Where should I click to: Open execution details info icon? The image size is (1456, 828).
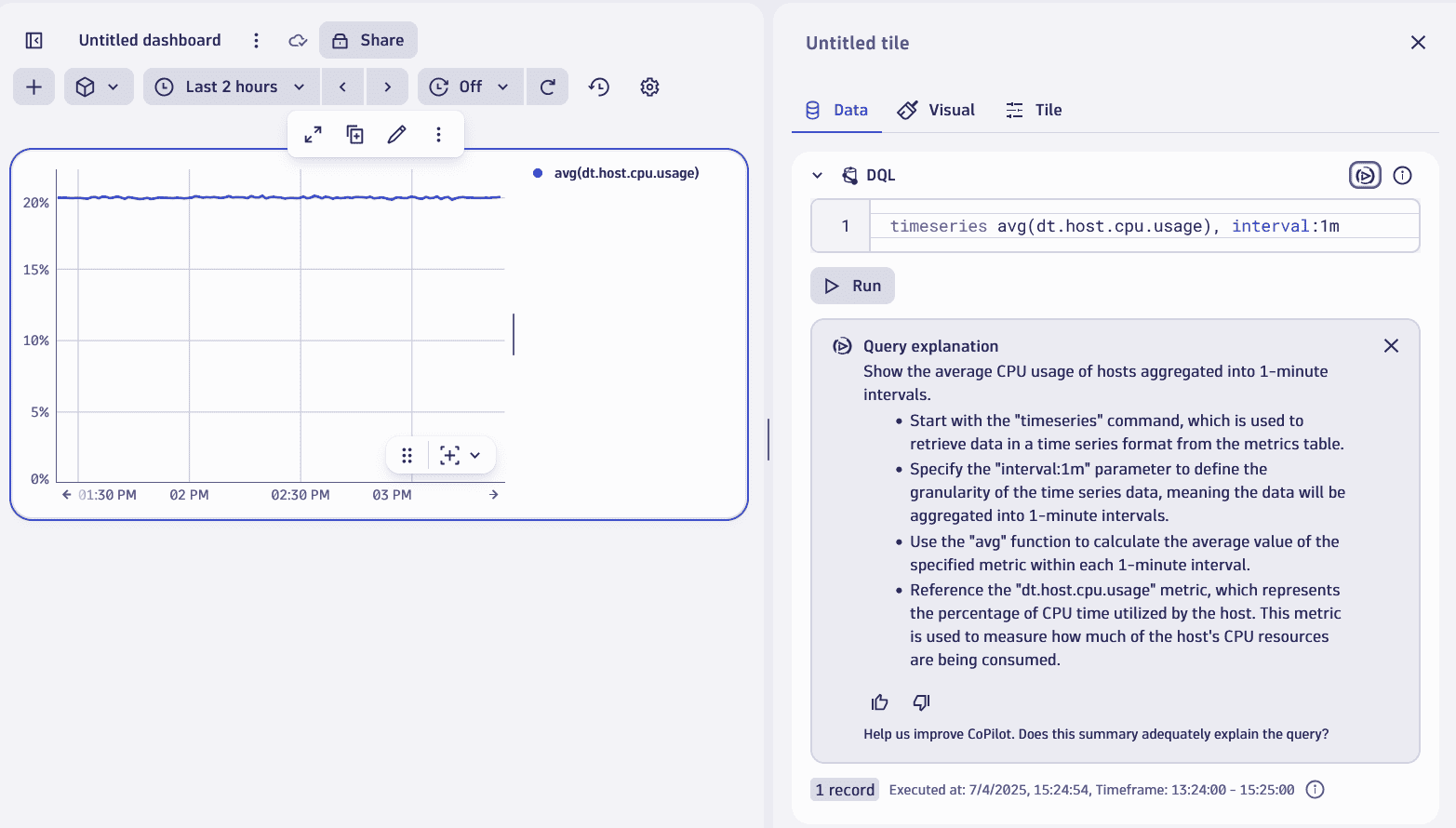(1315, 790)
